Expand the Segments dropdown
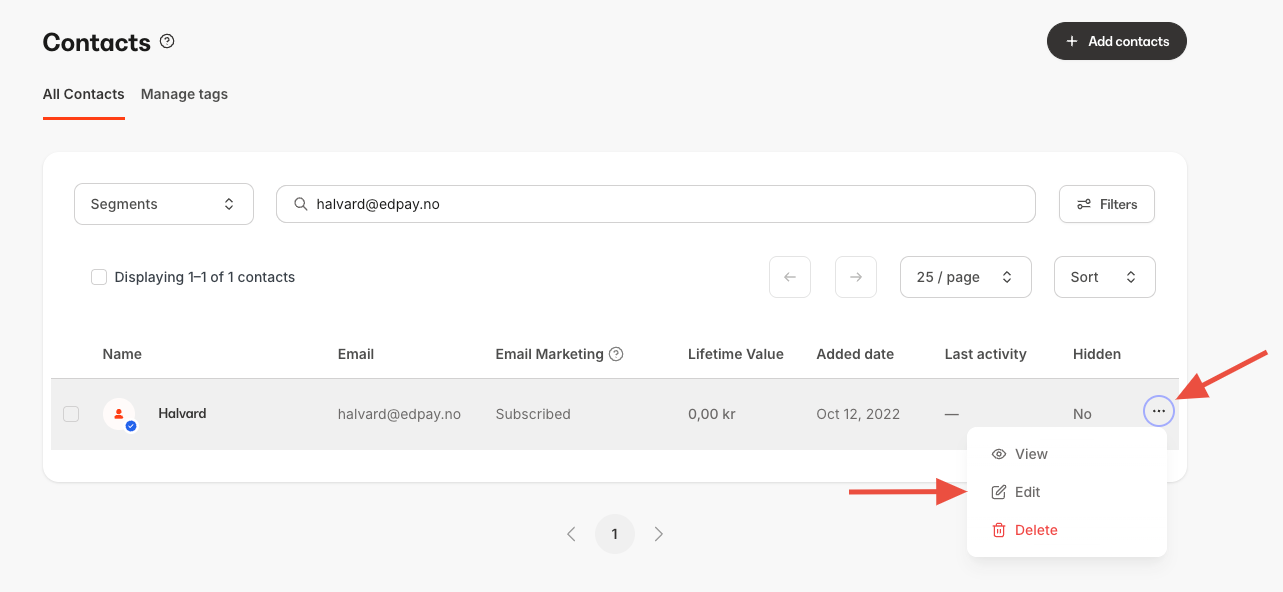 click(x=164, y=204)
